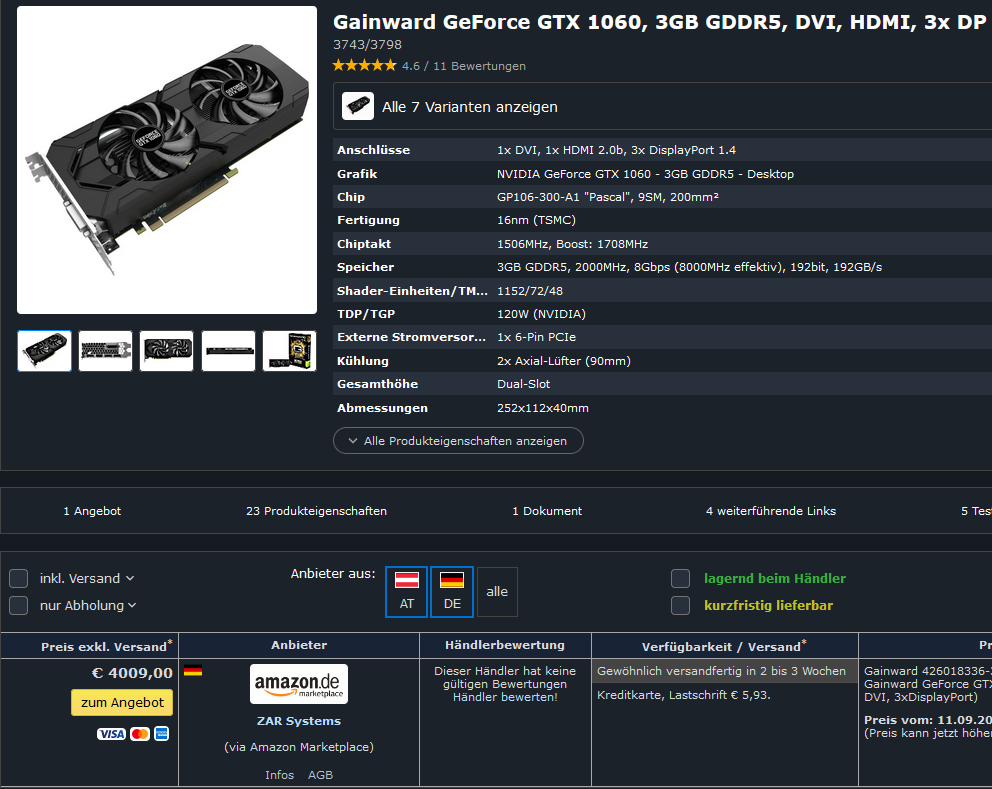Open the ZAR Systems vendor link
The image size is (992, 789).
[299, 721]
